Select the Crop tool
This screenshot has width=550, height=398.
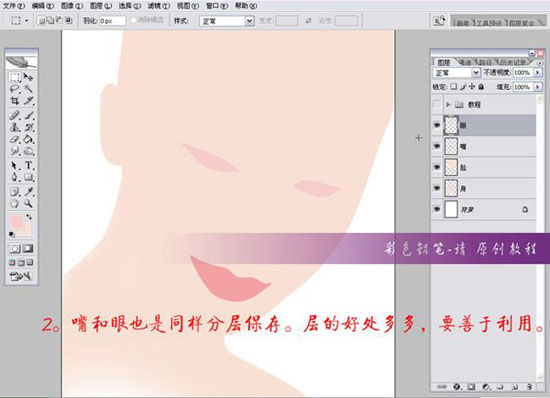click(x=15, y=101)
